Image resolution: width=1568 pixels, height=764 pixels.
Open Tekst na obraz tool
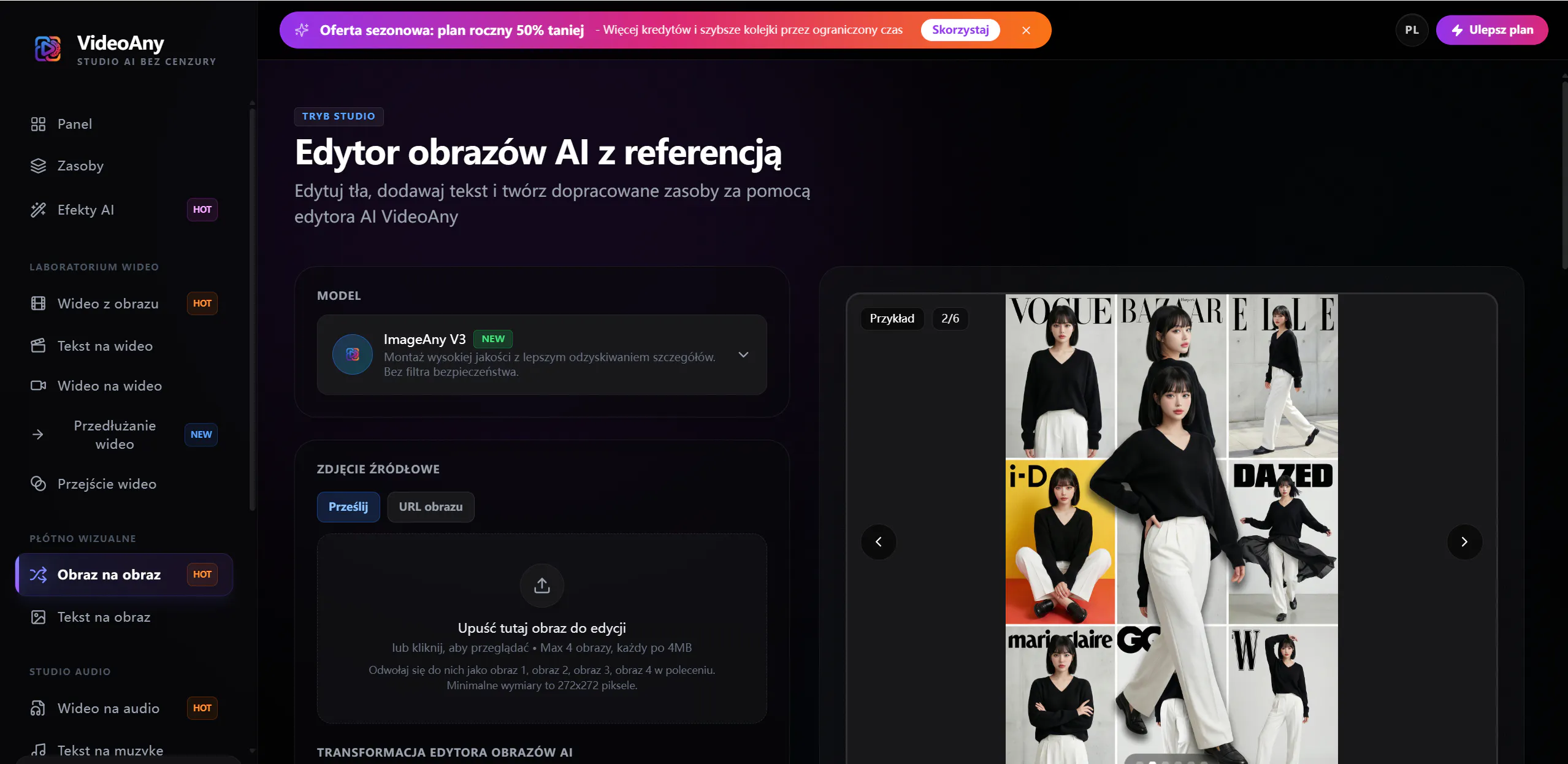pyautogui.click(x=124, y=617)
